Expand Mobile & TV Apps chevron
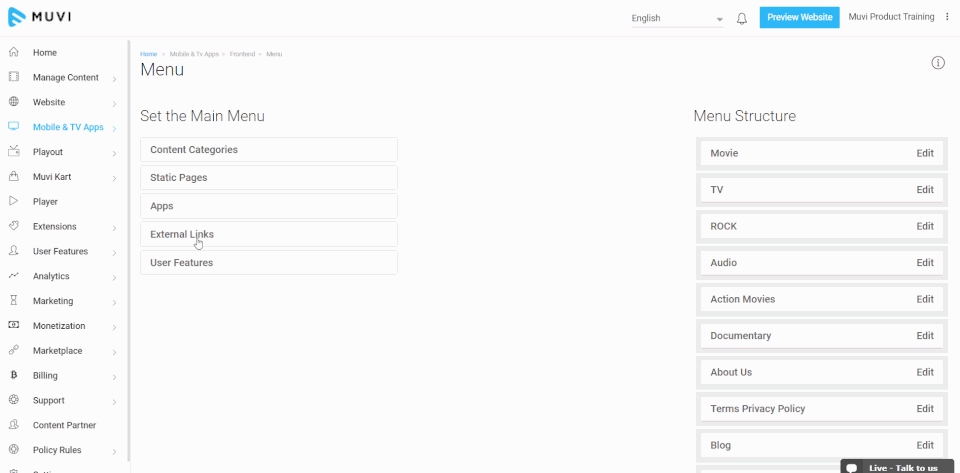960x473 pixels. pyautogui.click(x=114, y=128)
